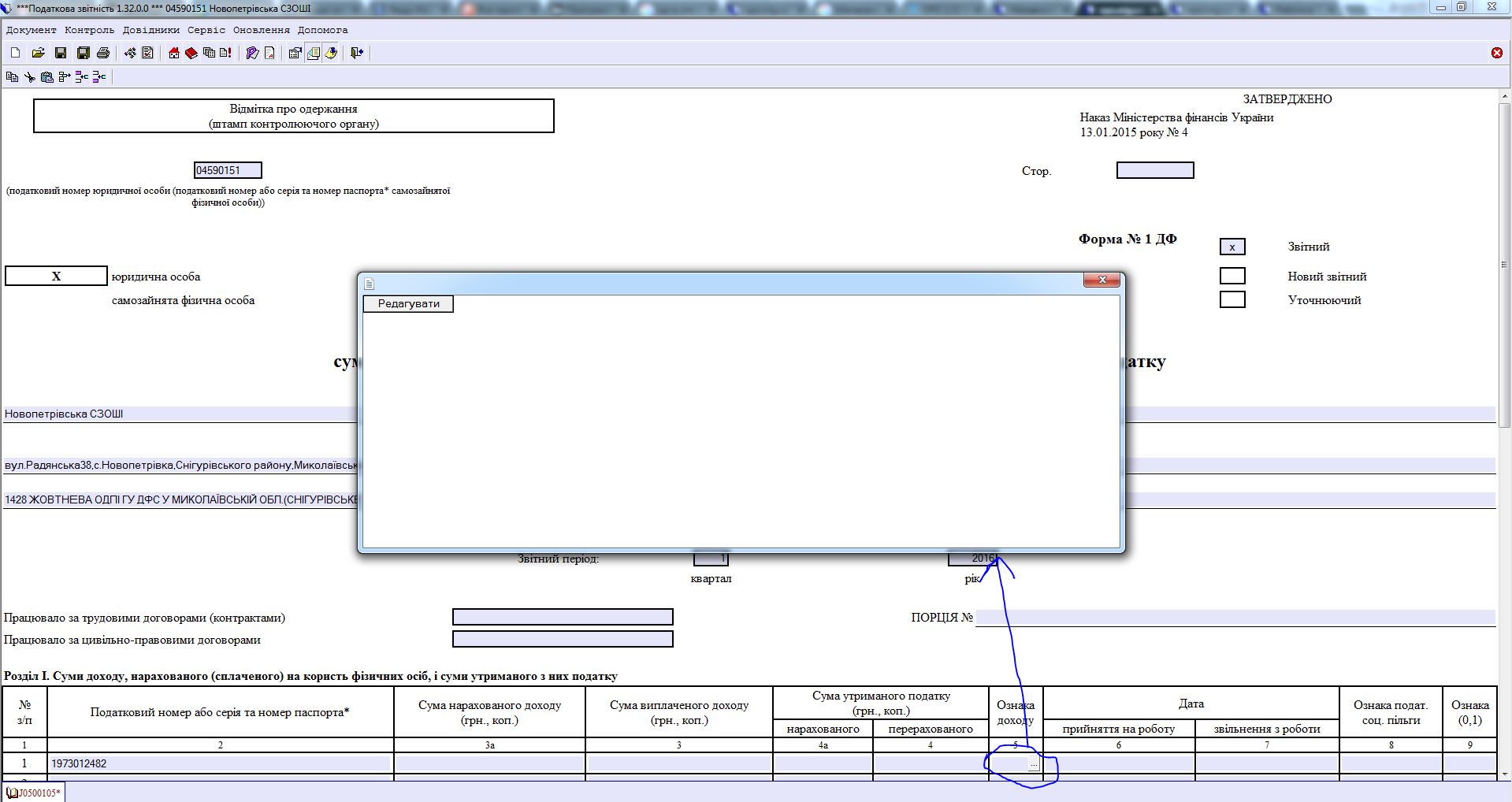Select the Уточнюючий checkbox
1512x802 pixels.
click(x=1232, y=300)
